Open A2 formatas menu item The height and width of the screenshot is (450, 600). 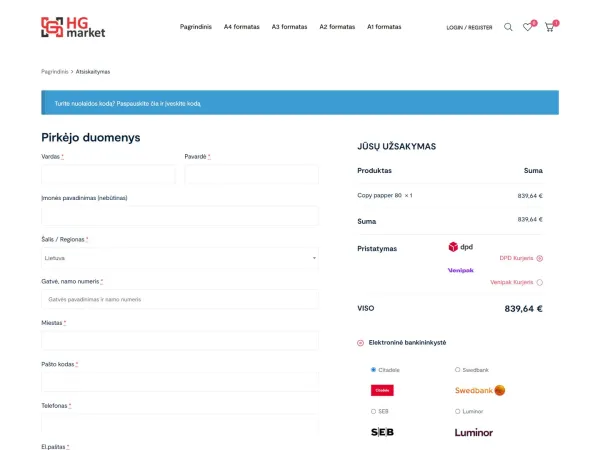pyautogui.click(x=337, y=27)
